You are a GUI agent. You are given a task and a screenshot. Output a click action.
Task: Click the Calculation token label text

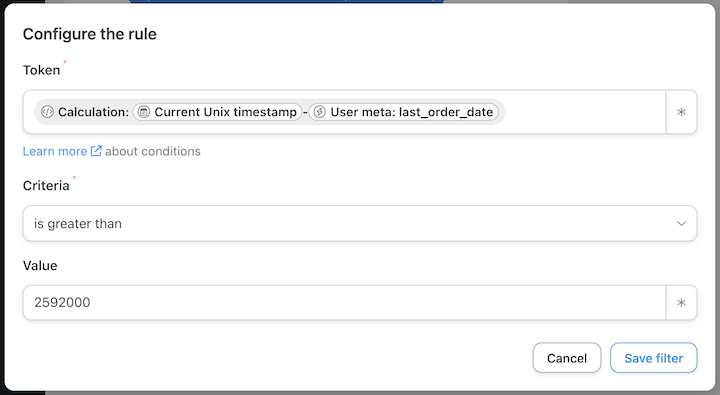(x=93, y=112)
